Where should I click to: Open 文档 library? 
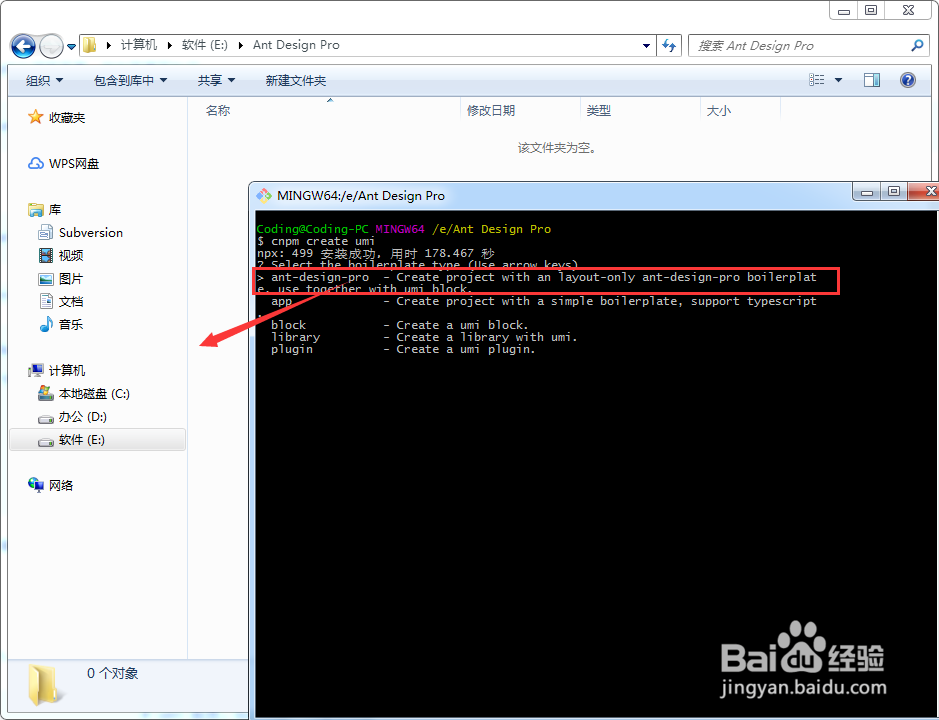tap(71, 301)
